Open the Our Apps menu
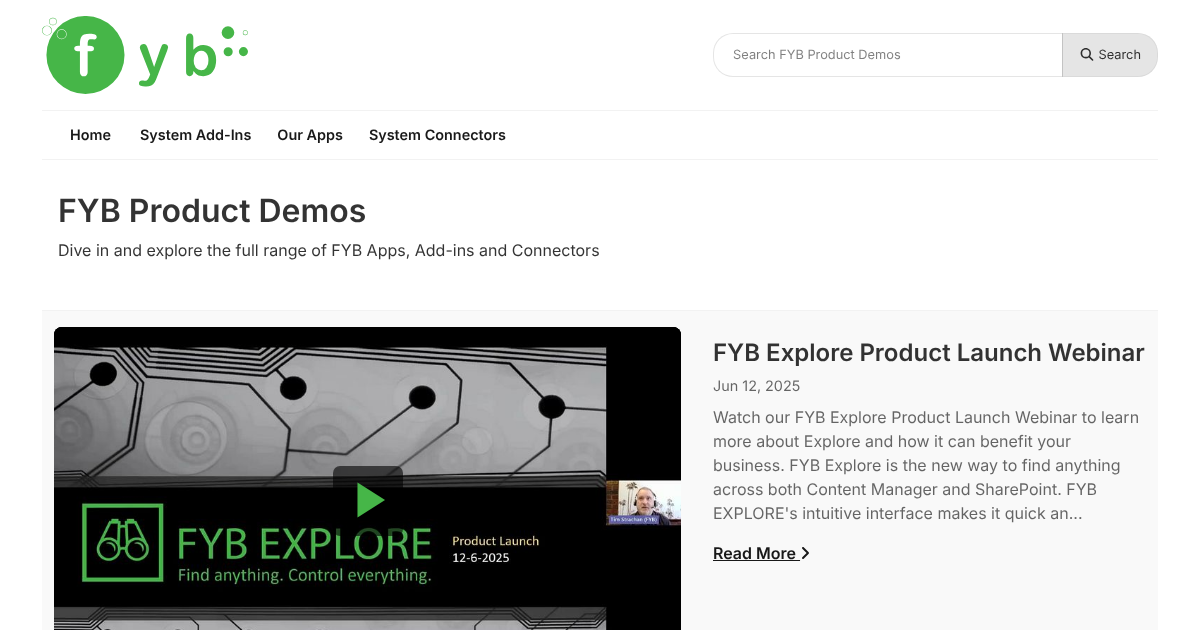 pos(310,135)
